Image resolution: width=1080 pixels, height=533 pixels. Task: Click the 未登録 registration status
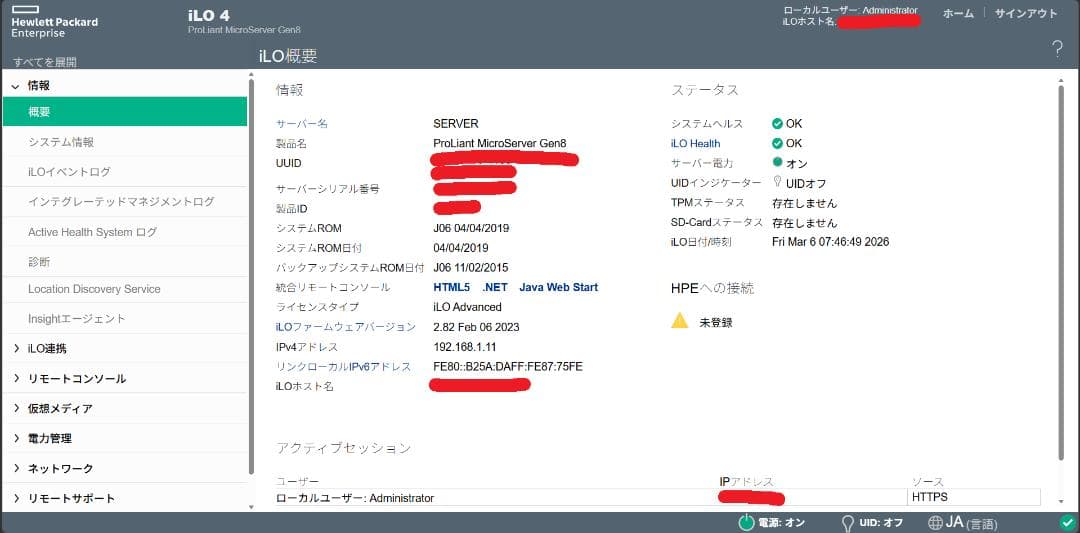(716, 322)
